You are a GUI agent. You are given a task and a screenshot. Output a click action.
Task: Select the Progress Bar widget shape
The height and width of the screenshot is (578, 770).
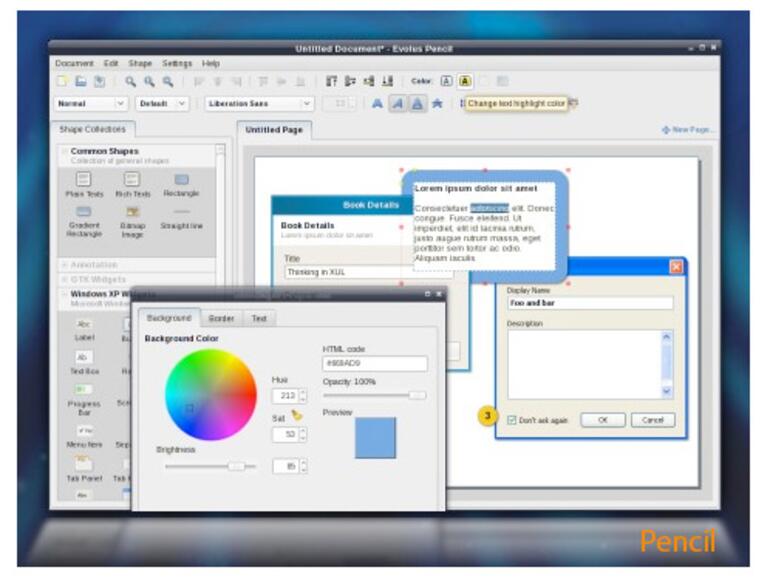click(x=84, y=400)
